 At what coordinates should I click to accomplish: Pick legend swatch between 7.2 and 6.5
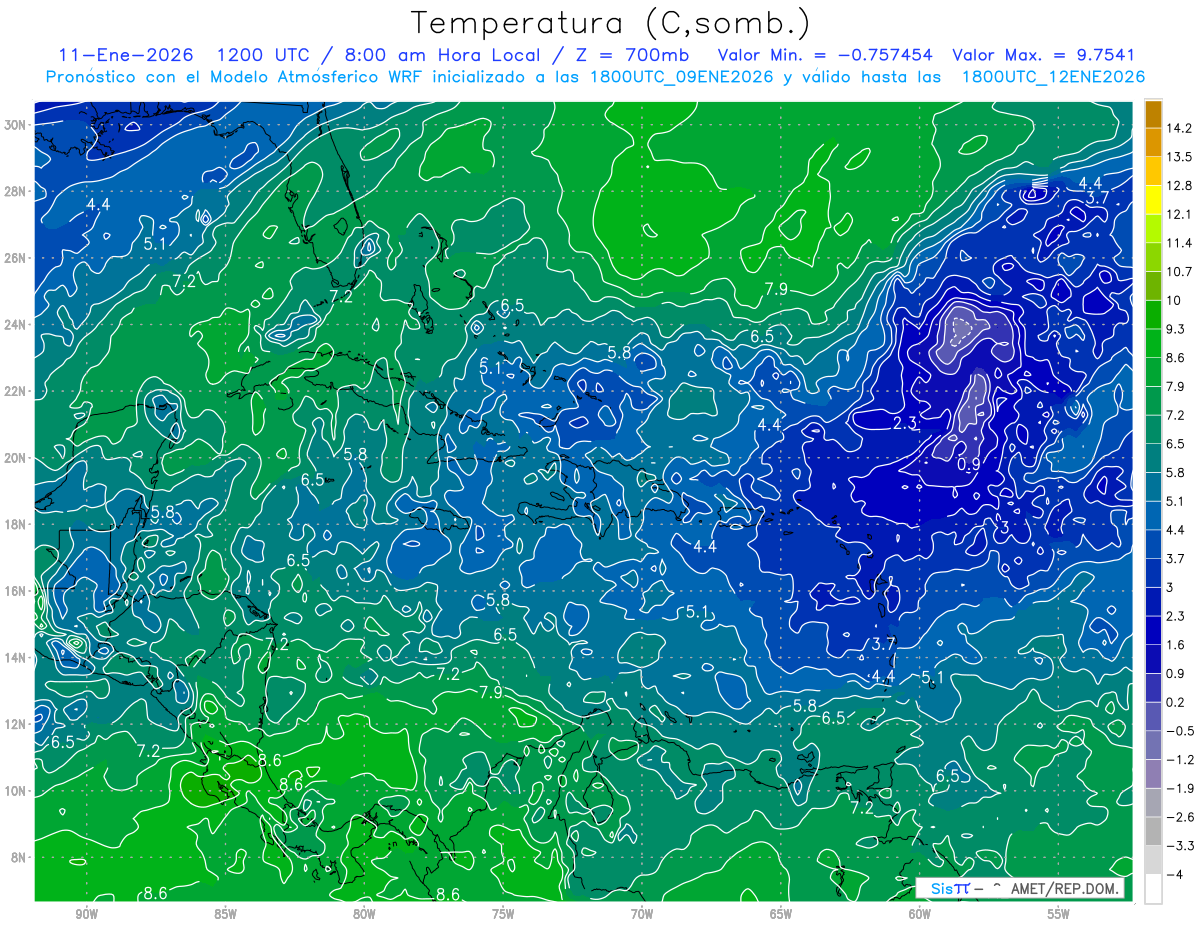(x=1154, y=429)
